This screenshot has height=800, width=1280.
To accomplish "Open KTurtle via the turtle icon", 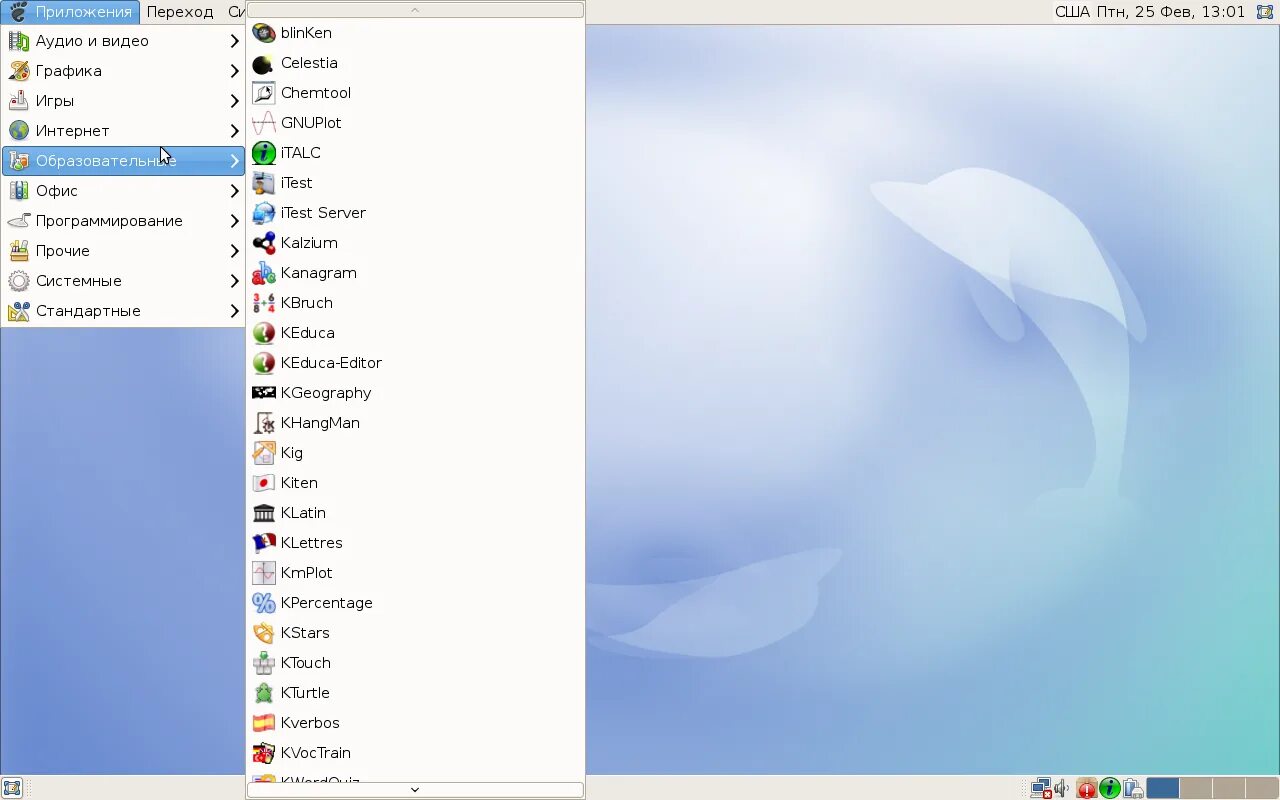I will click(x=264, y=693).
